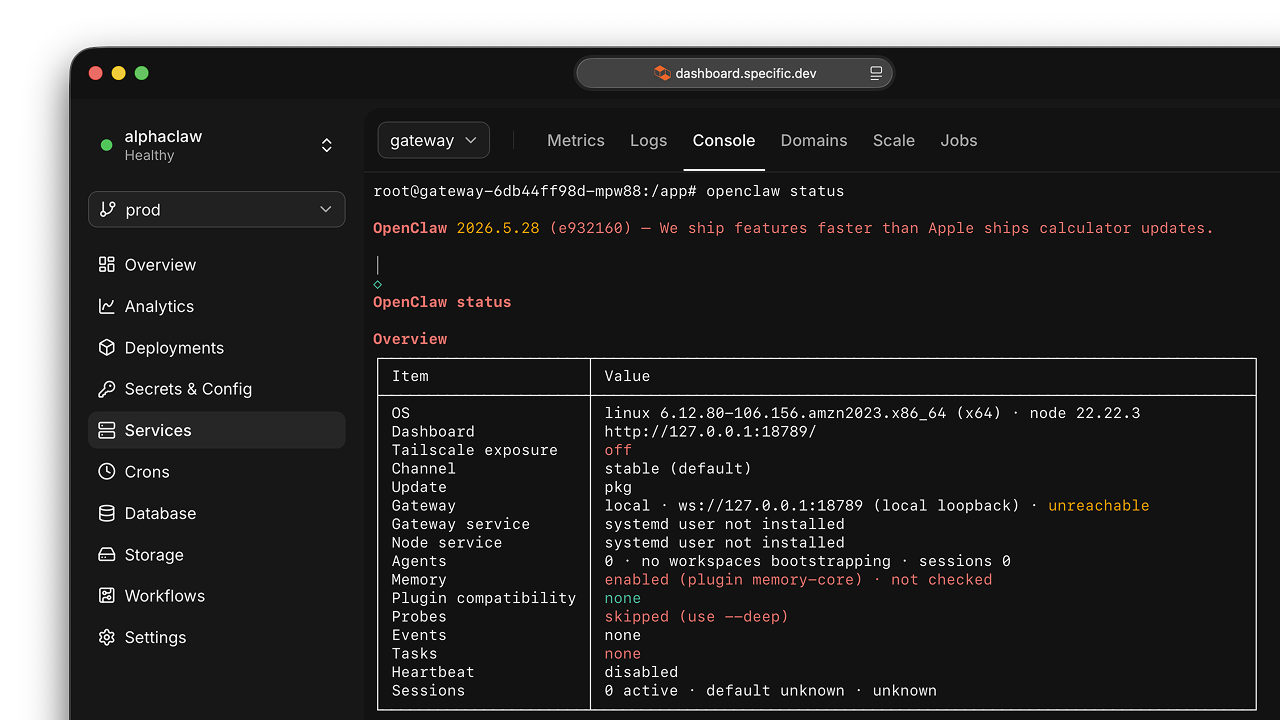The height and width of the screenshot is (720, 1280).
Task: Open the Crons sidebar label
Action: (x=147, y=471)
